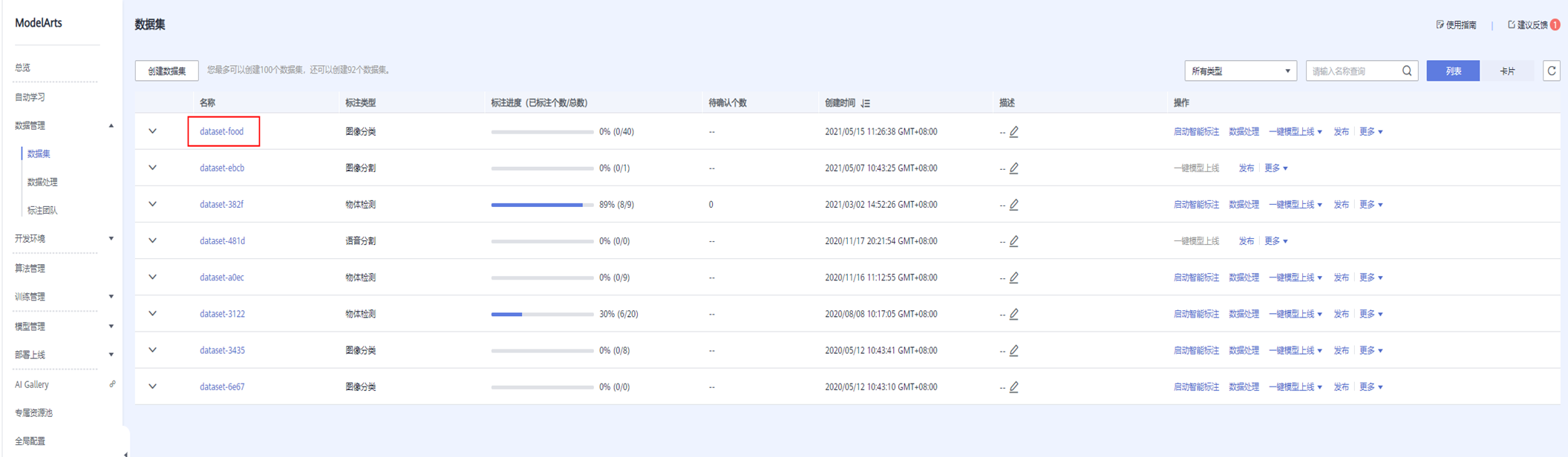1568x457 pixels.
Task: Open 更多 dropdown for dataset-ebcb
Action: pyautogui.click(x=1275, y=168)
